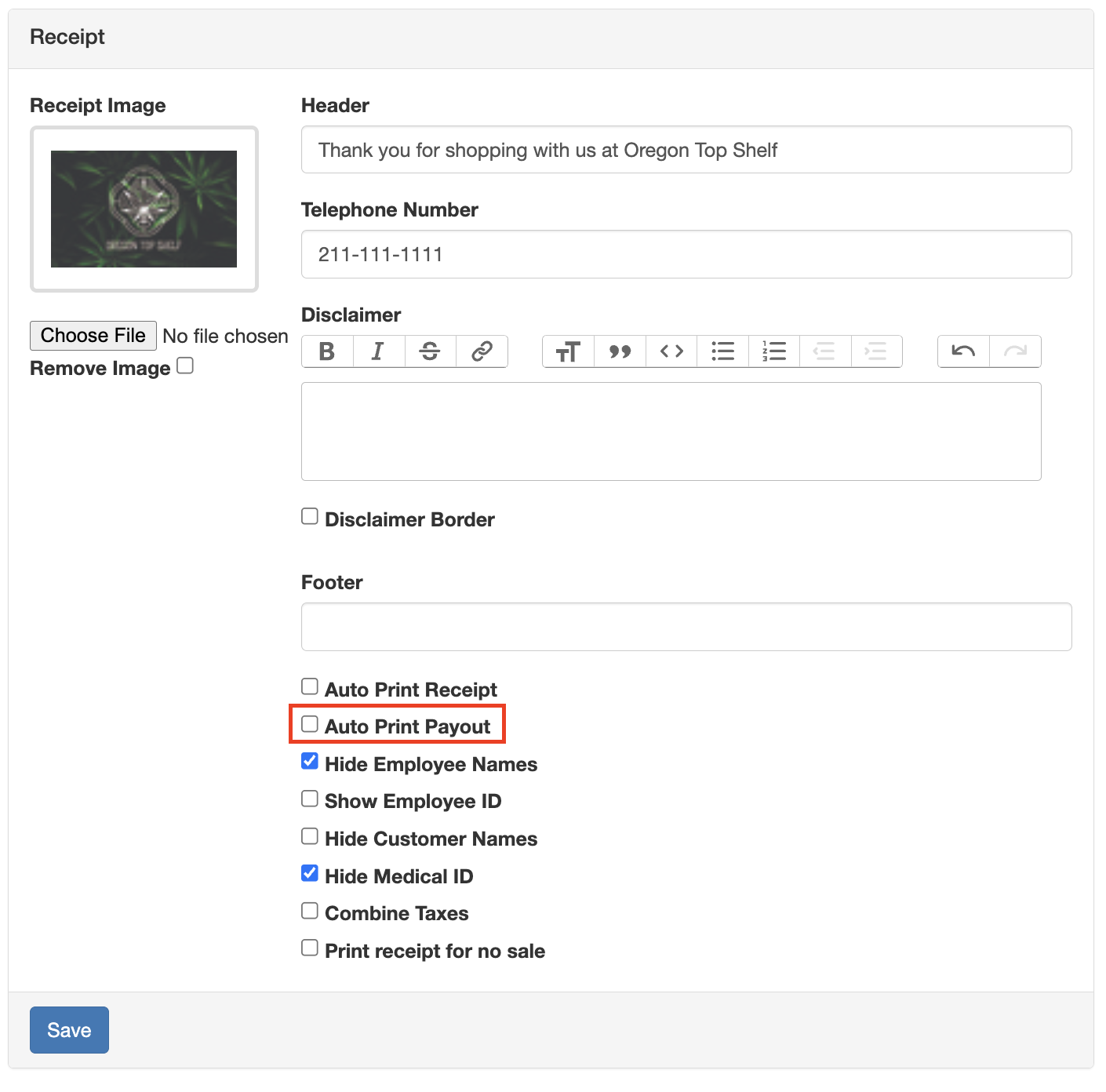This screenshot has height=1092, width=1106.
Task: Create a bulleted list in Disclaimer
Action: point(722,351)
